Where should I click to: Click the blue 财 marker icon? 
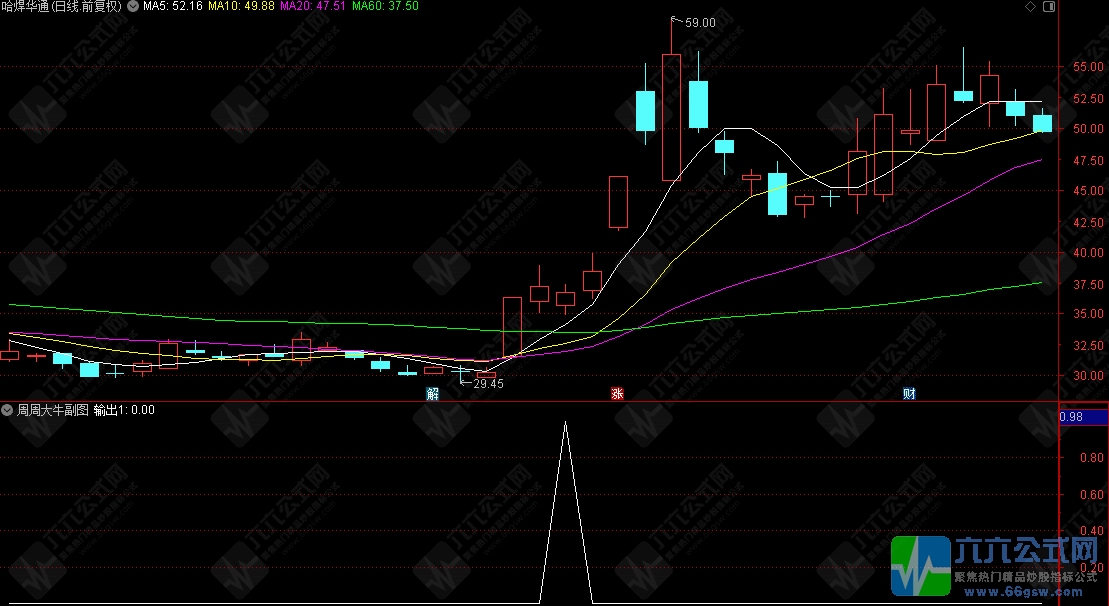click(910, 394)
